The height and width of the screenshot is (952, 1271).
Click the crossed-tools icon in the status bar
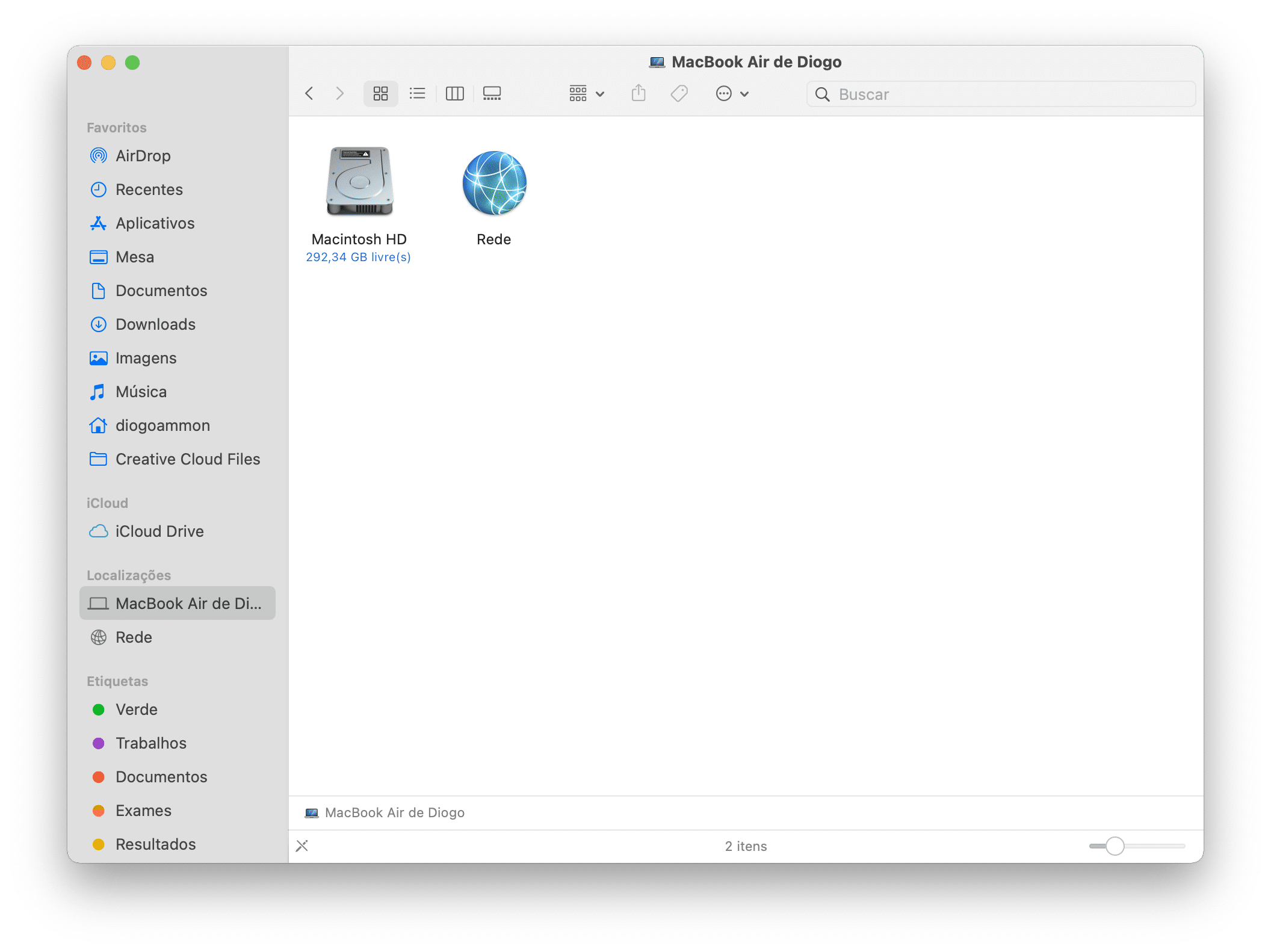point(302,846)
